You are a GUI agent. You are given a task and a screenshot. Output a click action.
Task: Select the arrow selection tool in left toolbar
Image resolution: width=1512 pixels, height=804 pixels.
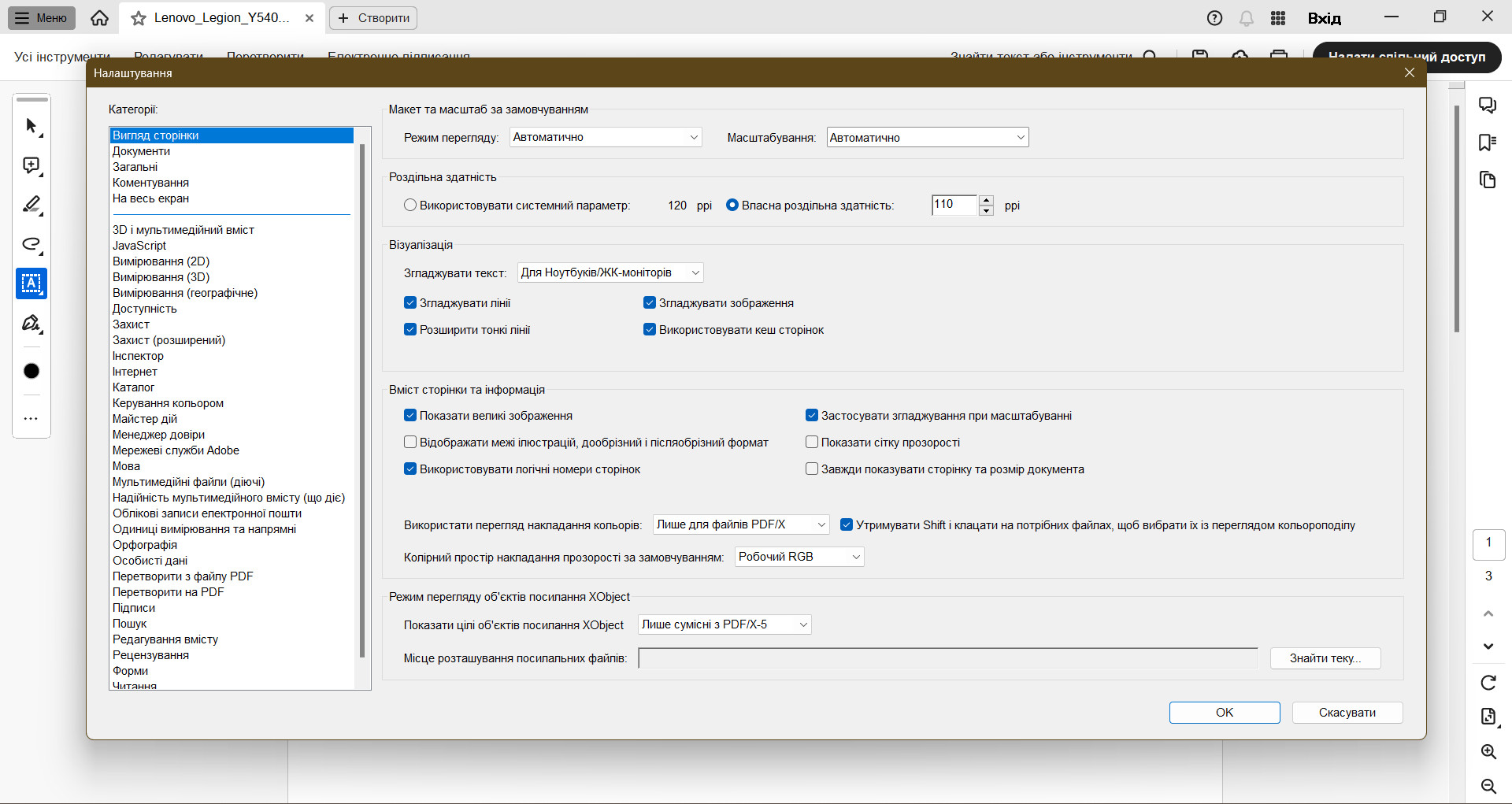(31, 126)
